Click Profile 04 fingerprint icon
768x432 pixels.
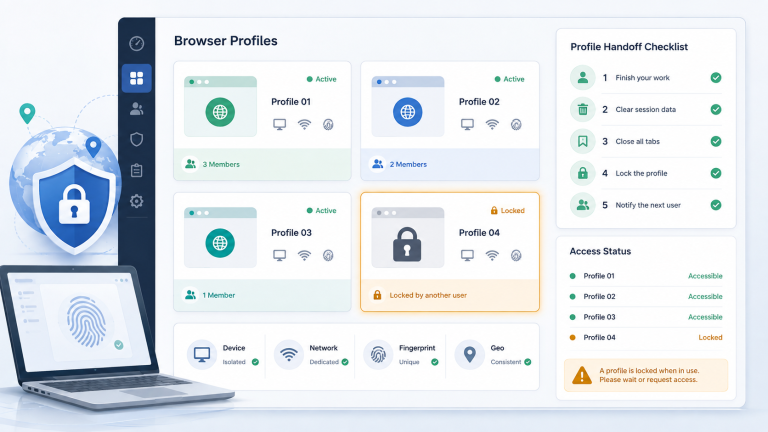coord(516,255)
